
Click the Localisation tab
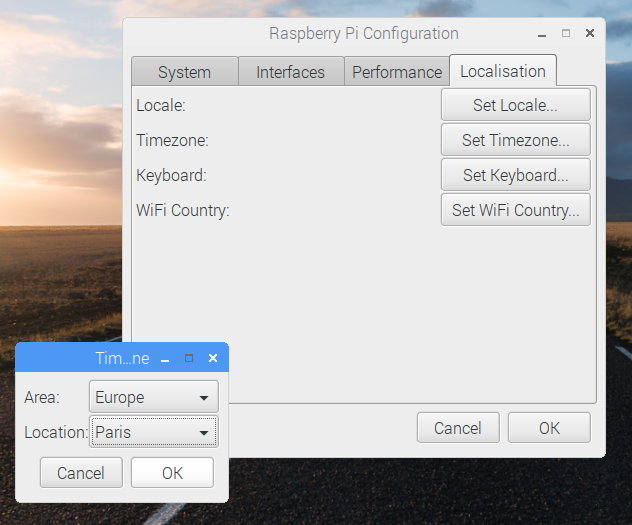(x=503, y=71)
